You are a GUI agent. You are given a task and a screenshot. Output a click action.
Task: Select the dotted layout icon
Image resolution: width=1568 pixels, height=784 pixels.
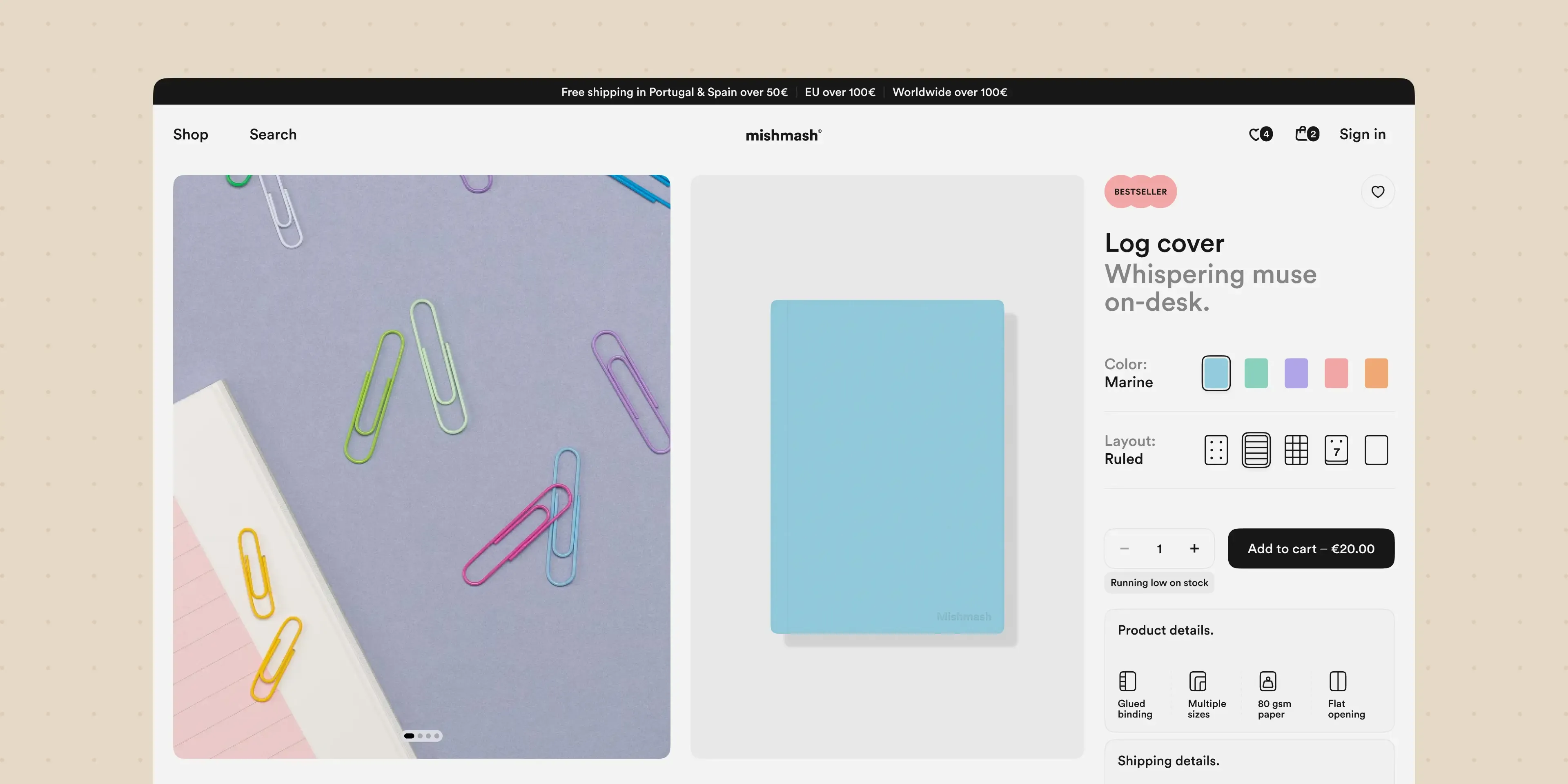pyautogui.click(x=1216, y=450)
